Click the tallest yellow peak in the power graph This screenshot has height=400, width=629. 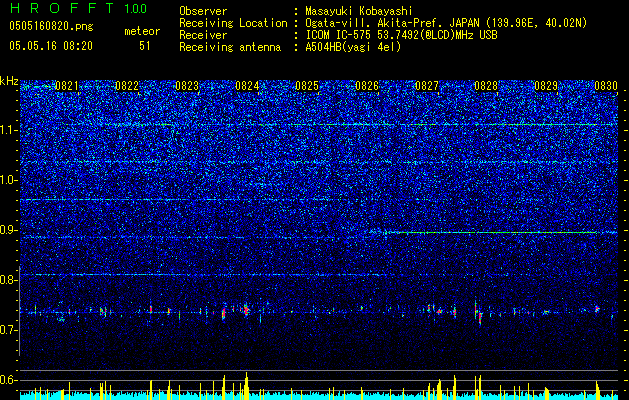pyautogui.click(x=247, y=384)
